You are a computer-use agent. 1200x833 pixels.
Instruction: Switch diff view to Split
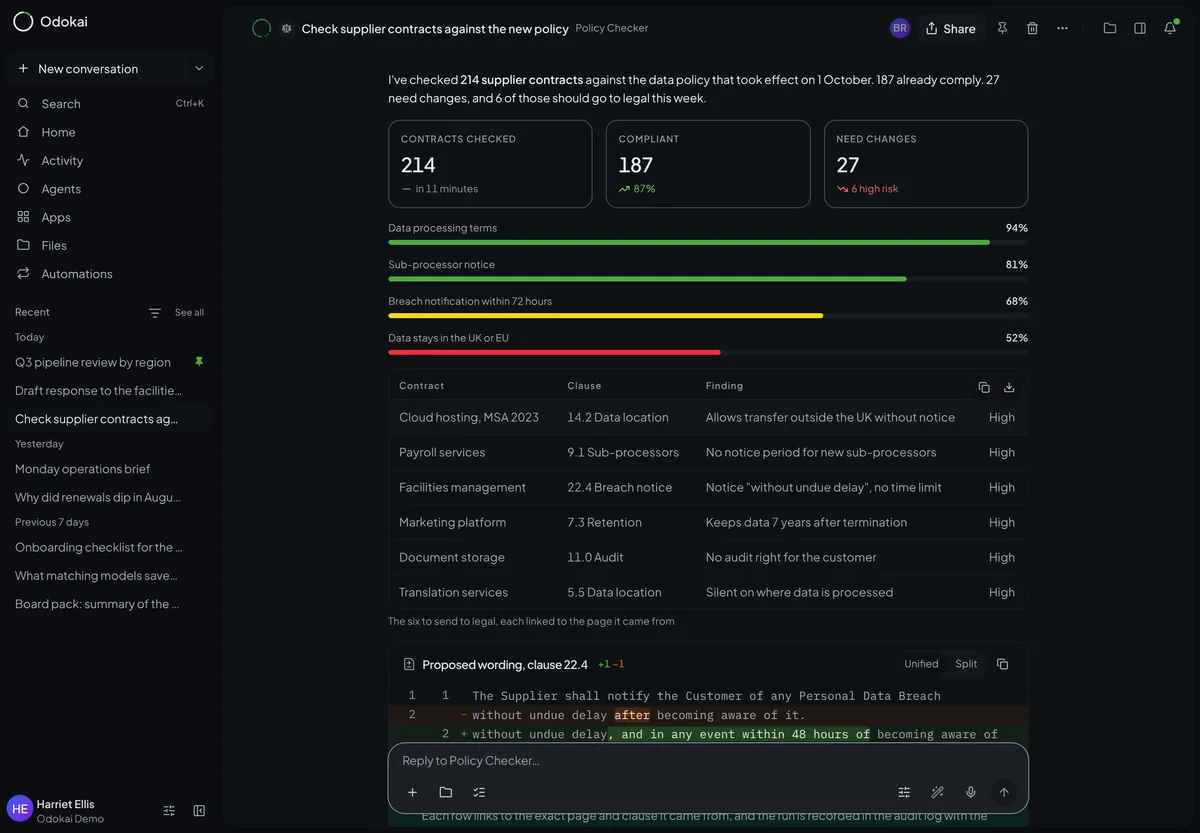966,664
